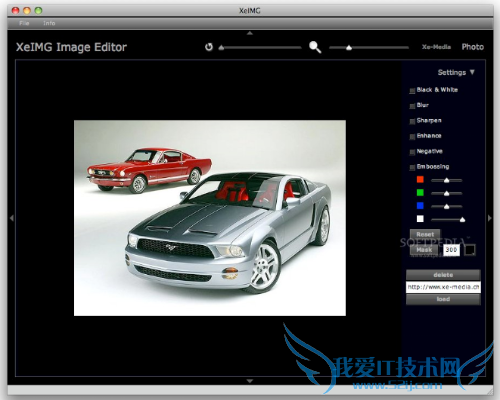The height and width of the screenshot is (400, 500).
Task: Enable the Black & White checkbox
Action: [412, 91]
